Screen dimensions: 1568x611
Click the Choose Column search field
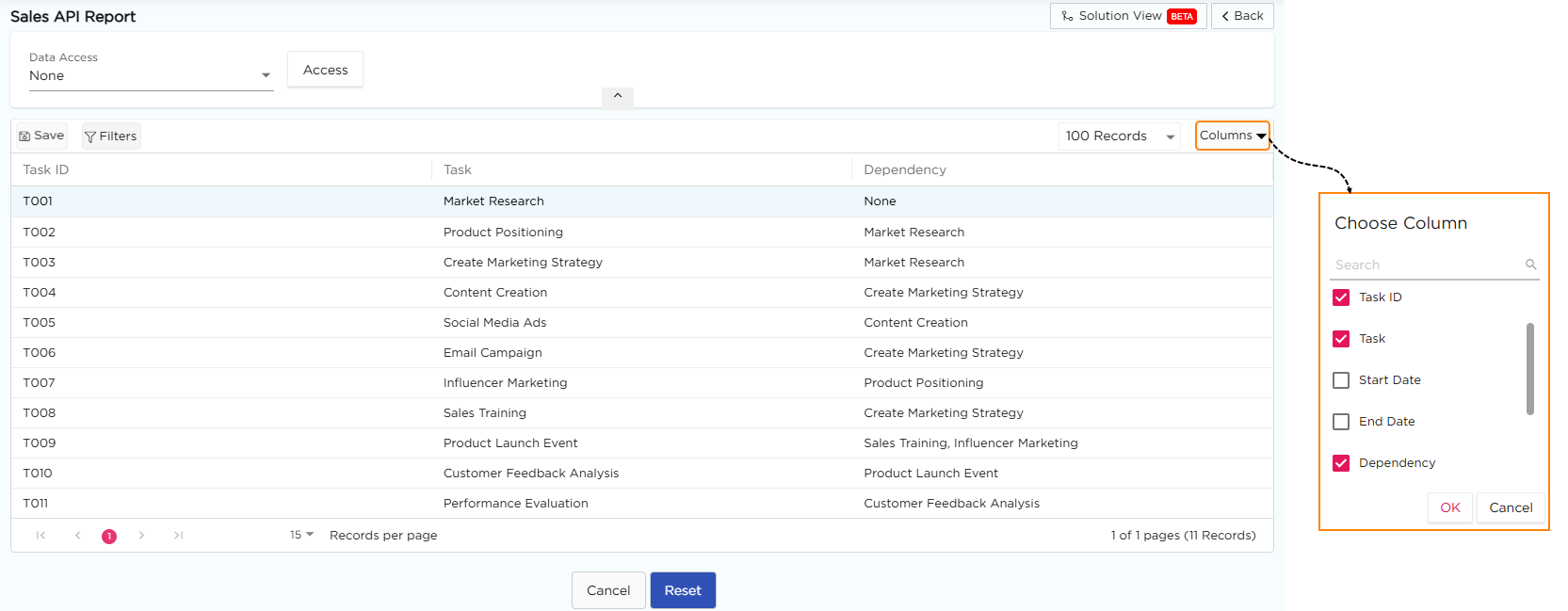(x=1424, y=265)
